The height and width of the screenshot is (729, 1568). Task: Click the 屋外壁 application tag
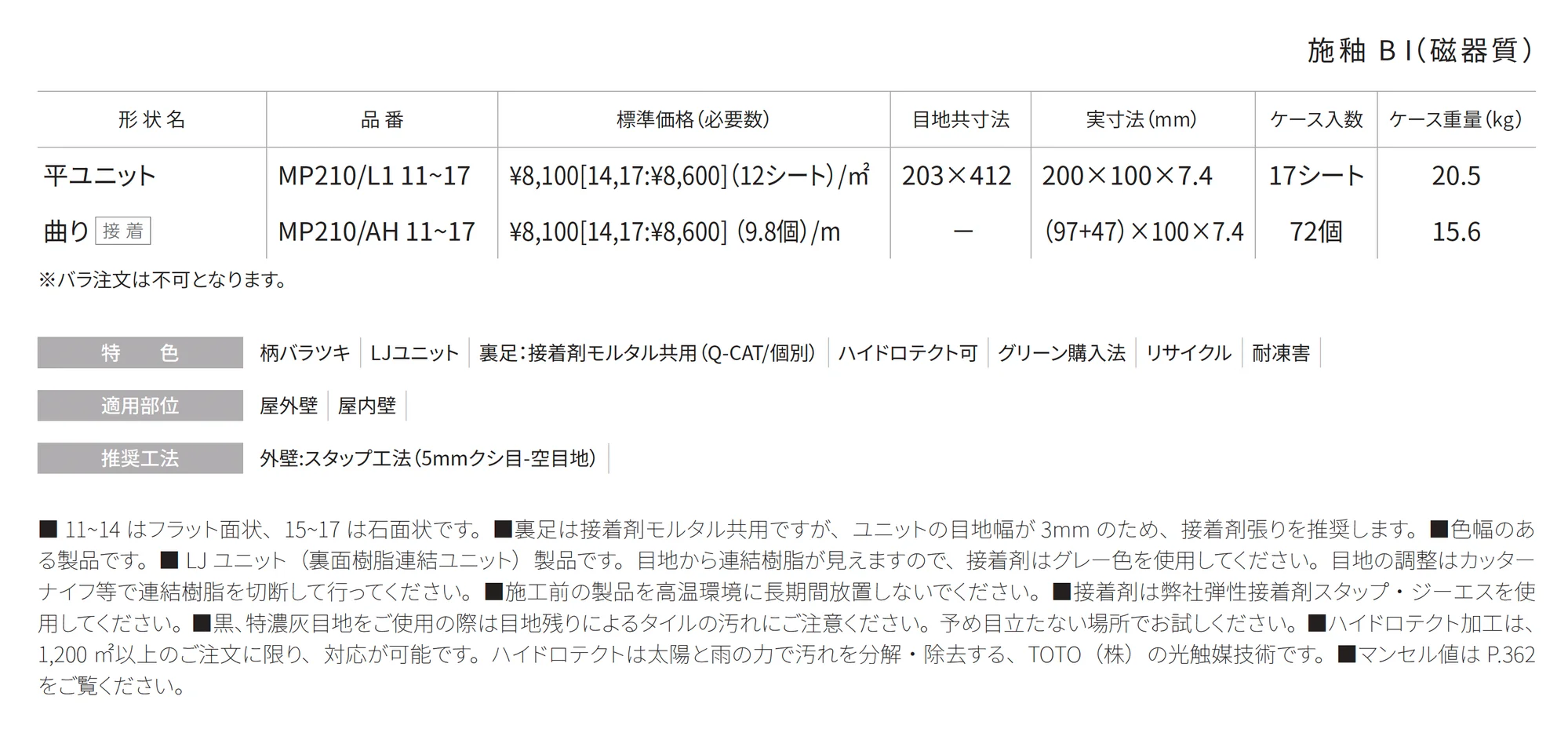(x=289, y=406)
